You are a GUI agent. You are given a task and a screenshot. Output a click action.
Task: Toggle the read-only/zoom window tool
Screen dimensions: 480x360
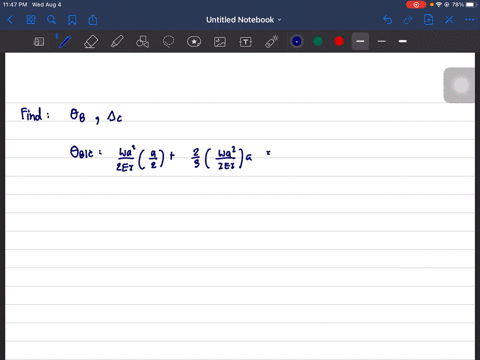coord(39,42)
